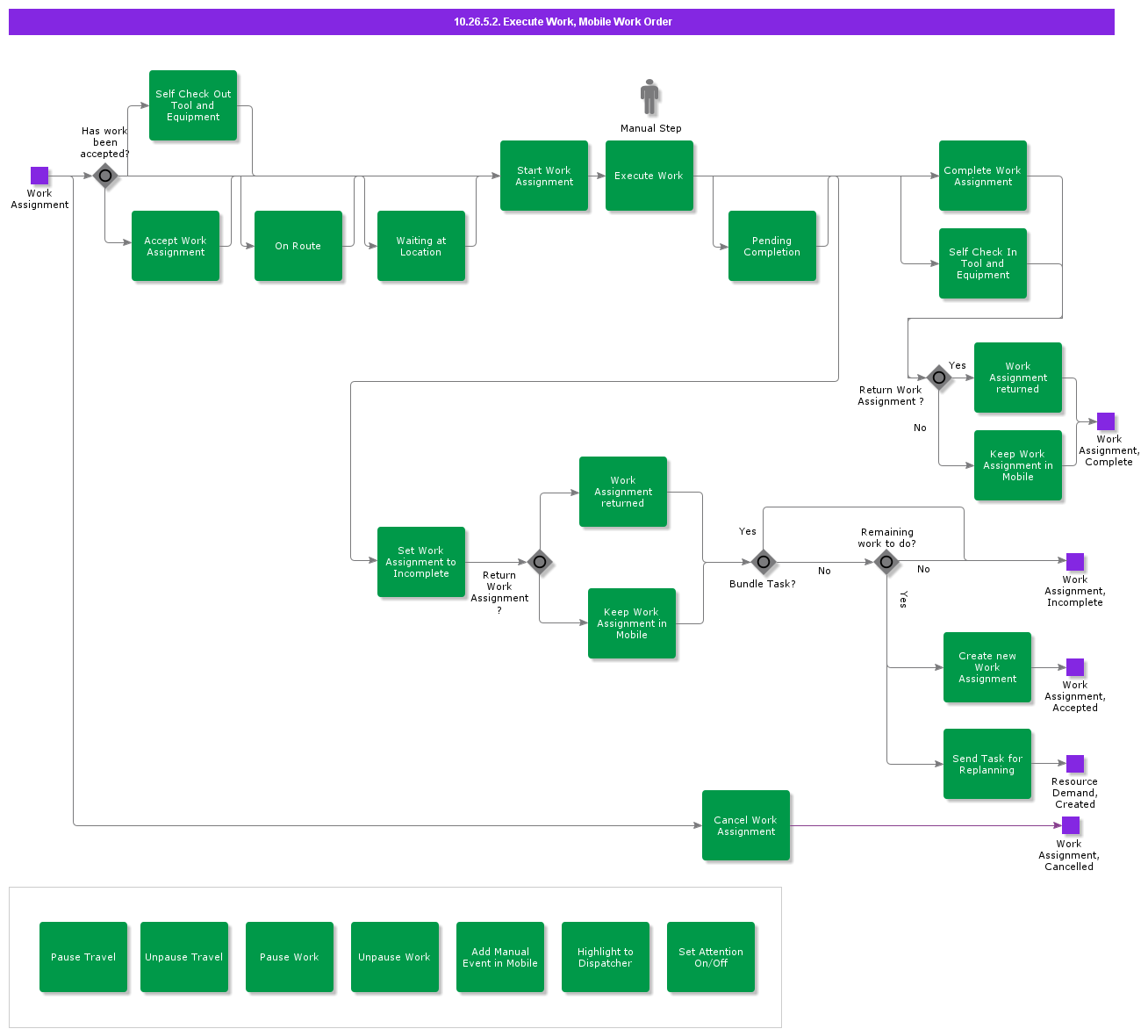This screenshot has height=1036, width=1148.
Task: Select the 'Work Assignment, Accepted' end event square
Action: 1075,667
